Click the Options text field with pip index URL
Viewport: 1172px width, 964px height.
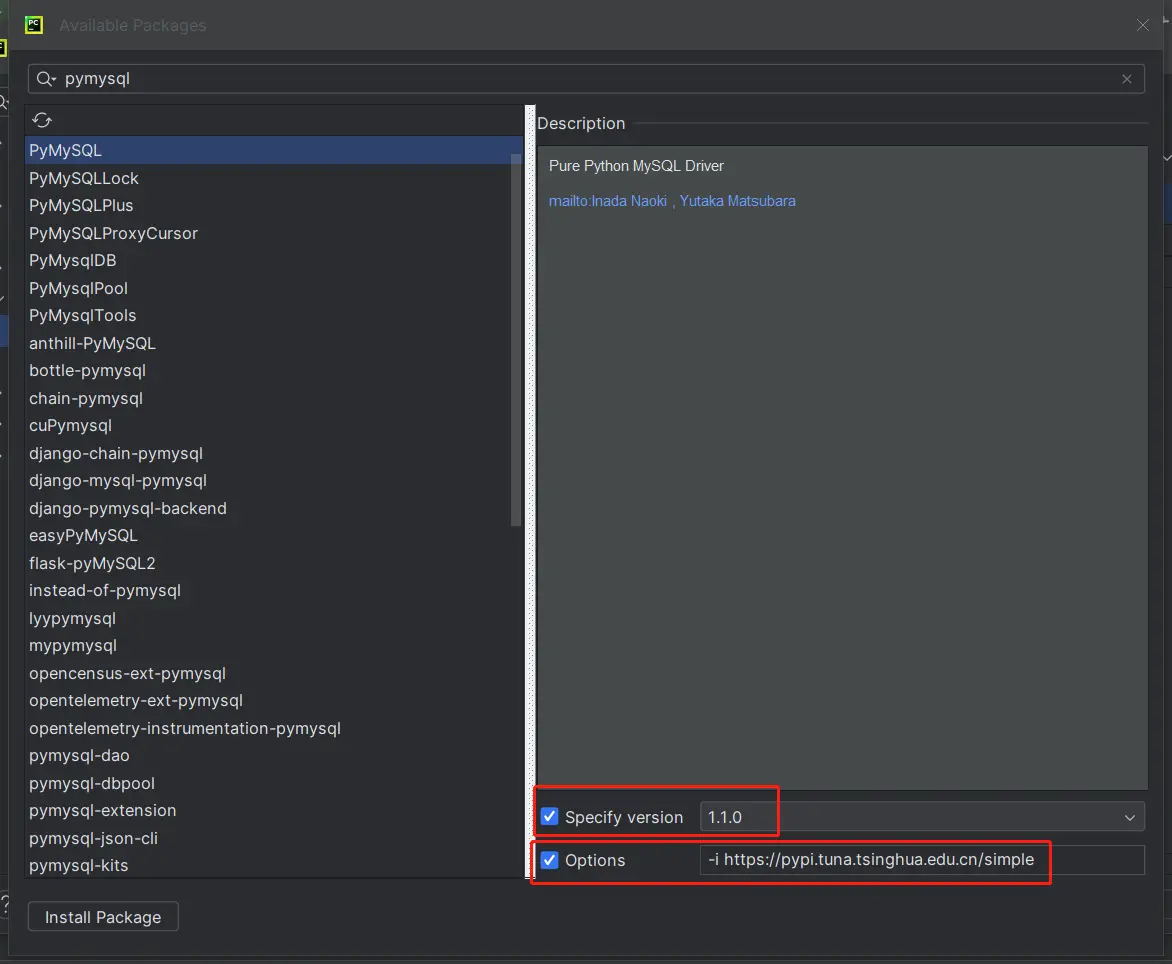click(x=922, y=860)
